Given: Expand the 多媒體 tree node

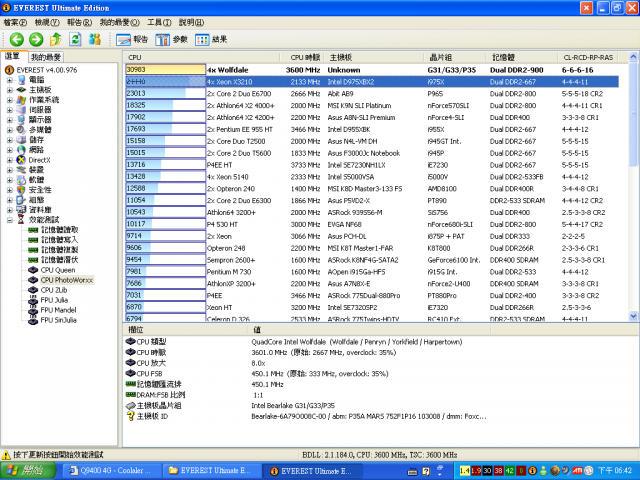Looking at the screenshot, I should (x=9, y=130).
